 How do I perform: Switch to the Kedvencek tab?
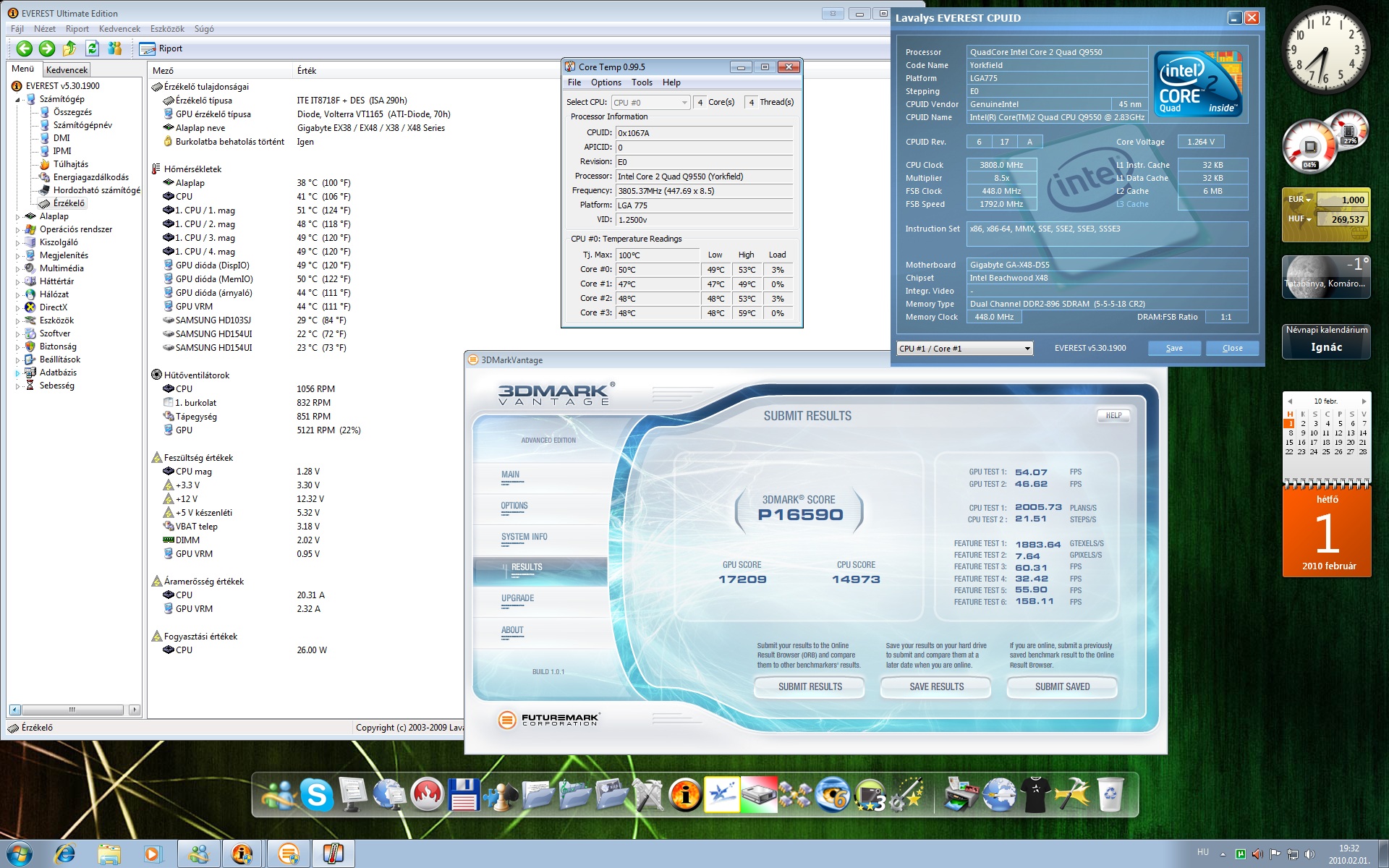67,70
